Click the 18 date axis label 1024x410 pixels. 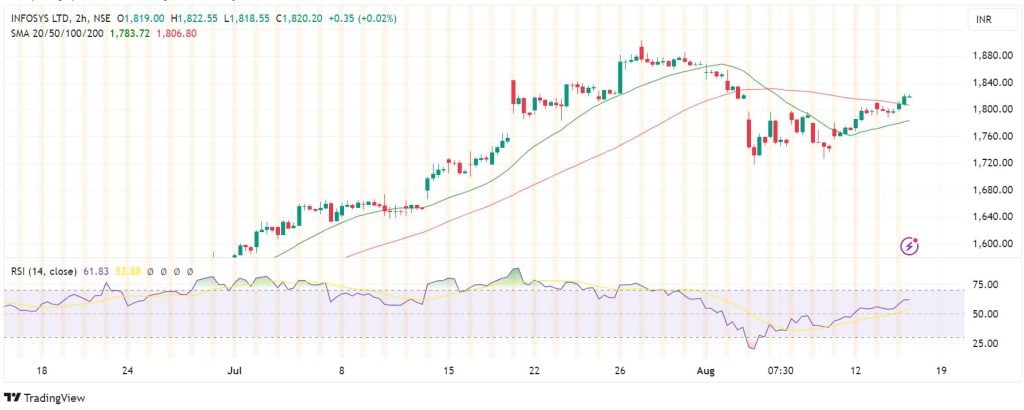(42, 371)
